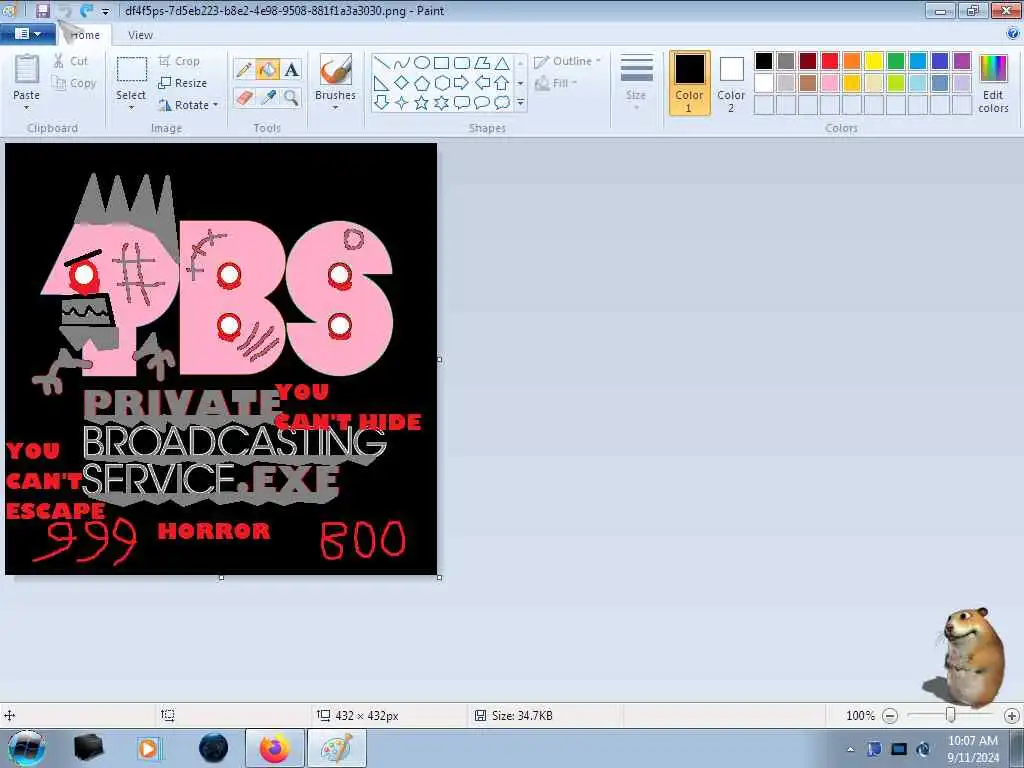Choose the Left arrow shape
Viewport: 1024px width, 768px height.
click(482, 83)
